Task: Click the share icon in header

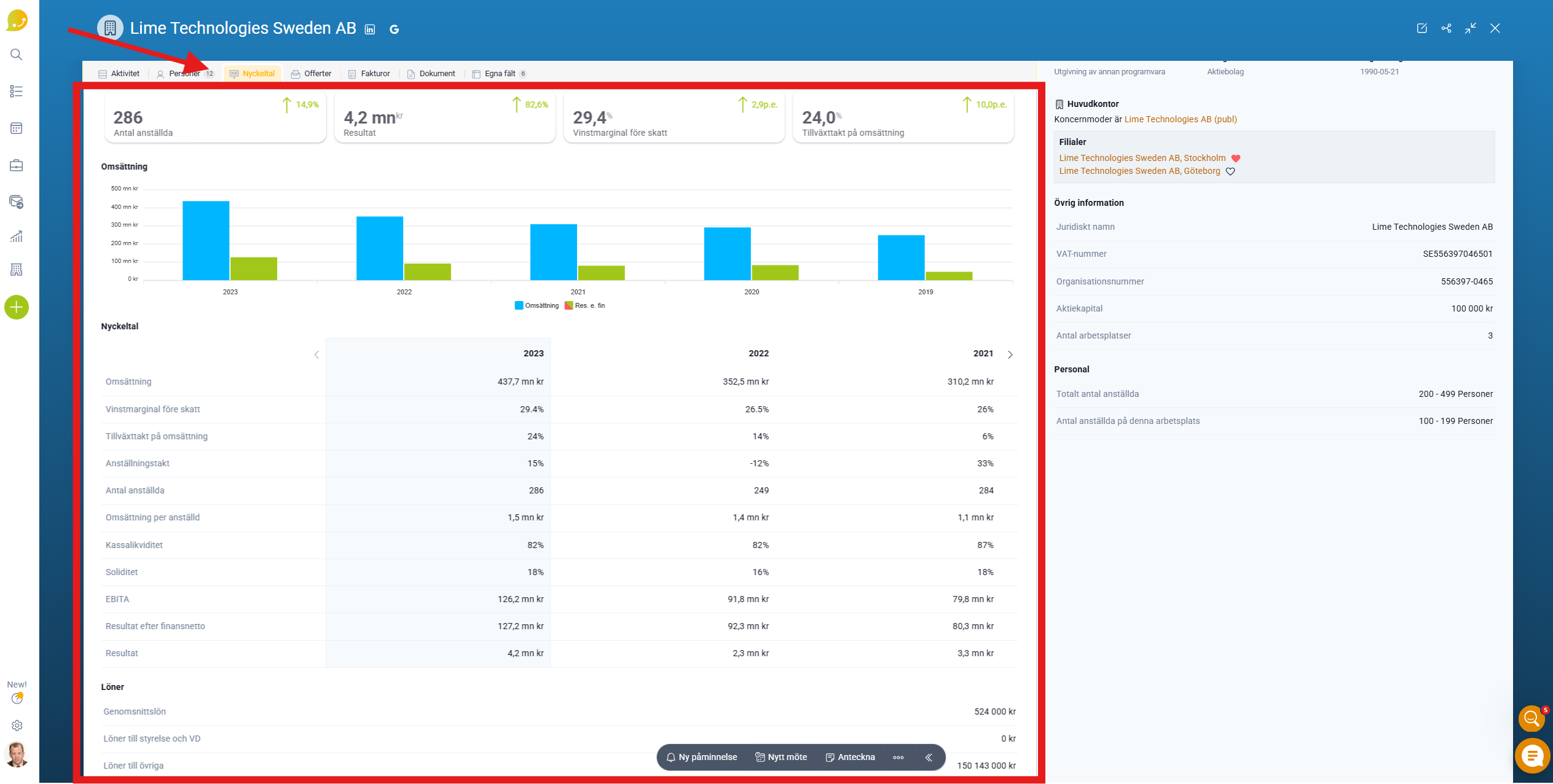Action: coord(1447,28)
